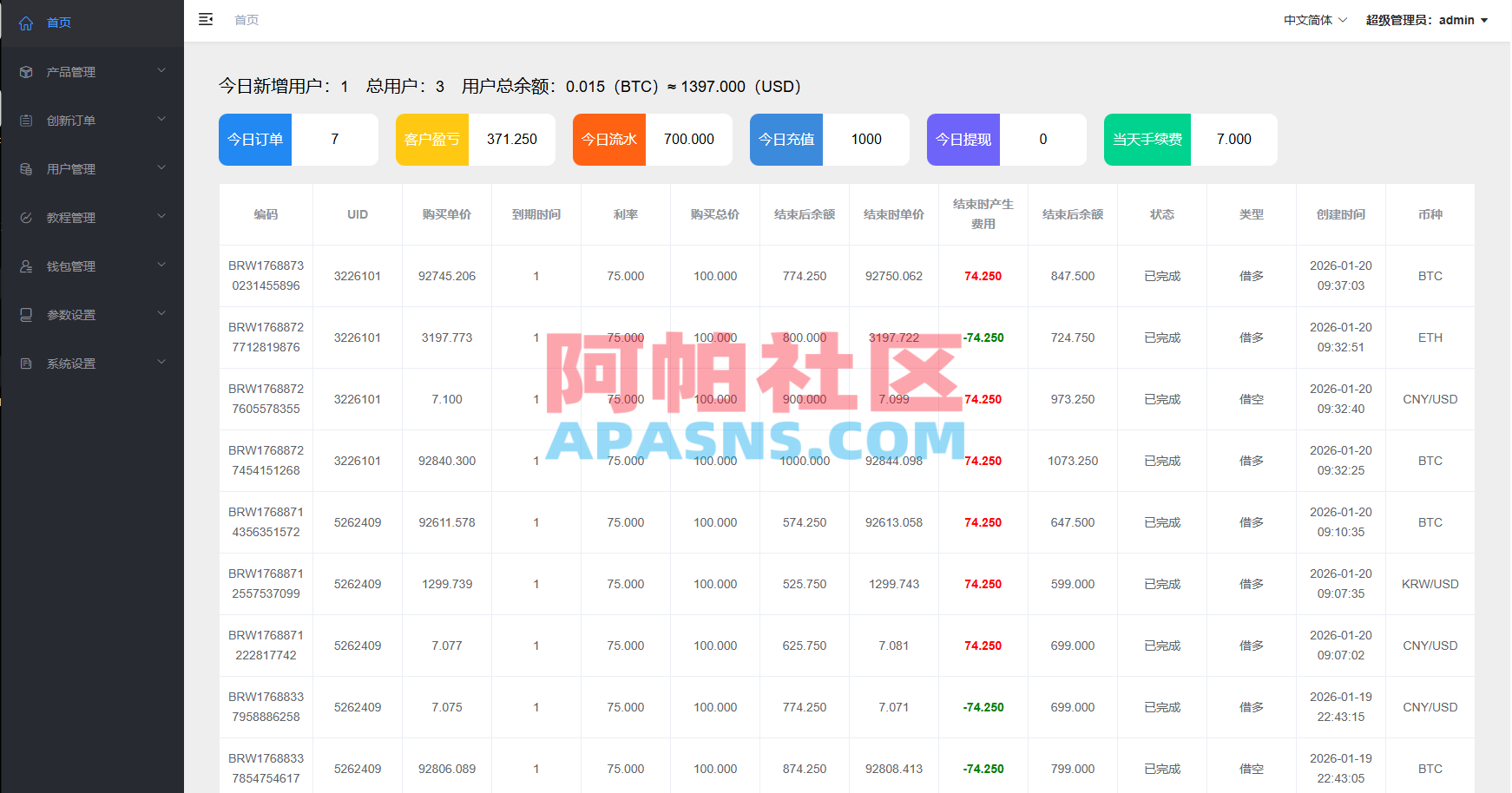The height and width of the screenshot is (793, 1512).
Task: Click the 用户管理 icon in the sidebar
Action: click(x=26, y=169)
